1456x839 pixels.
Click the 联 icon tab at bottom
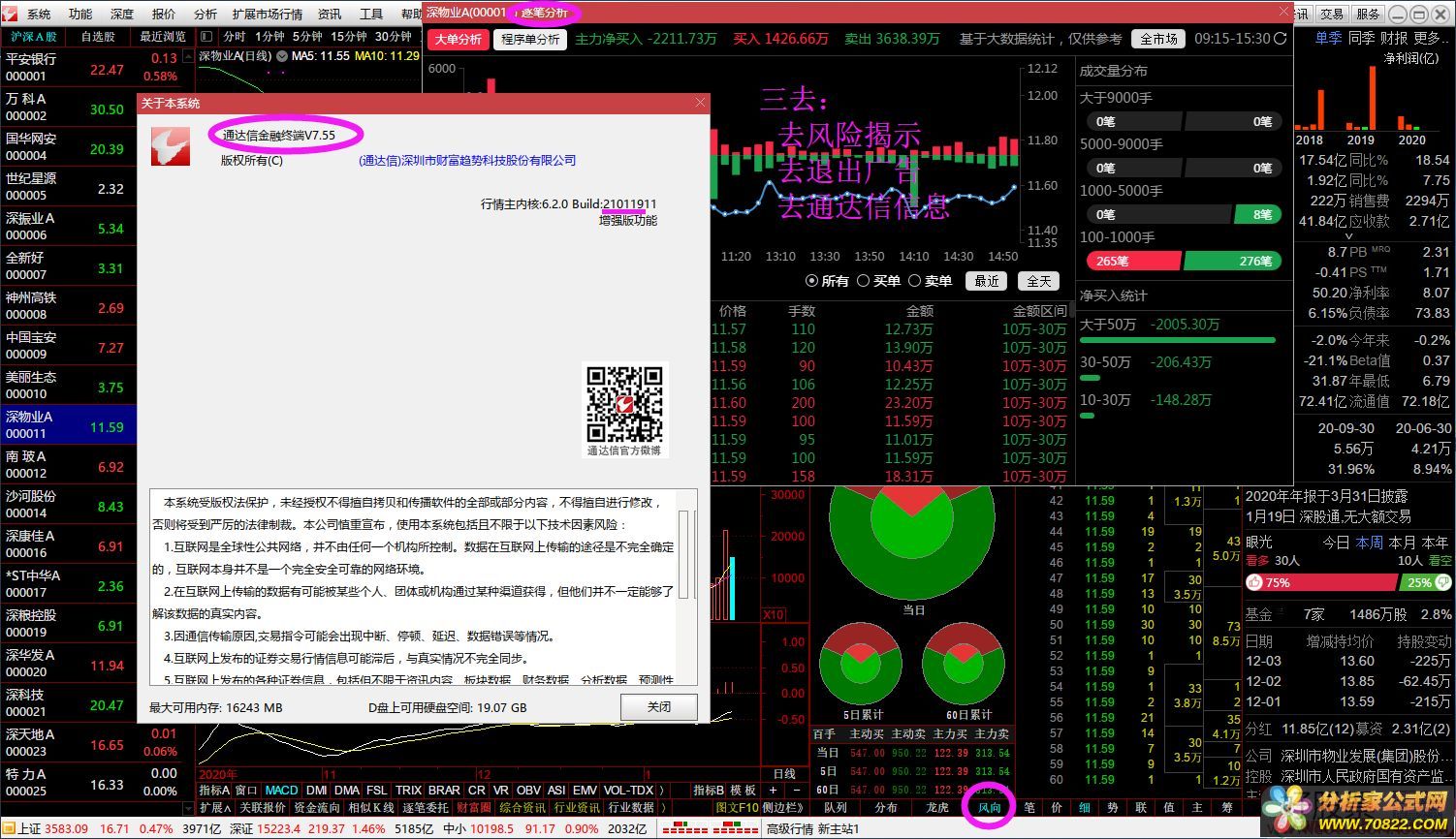1142,807
